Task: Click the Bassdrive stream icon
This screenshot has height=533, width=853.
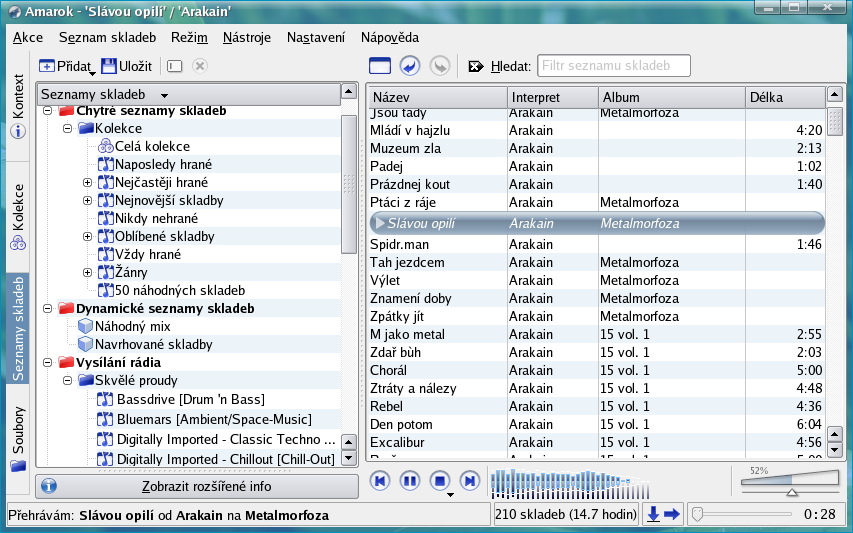Action: point(105,400)
